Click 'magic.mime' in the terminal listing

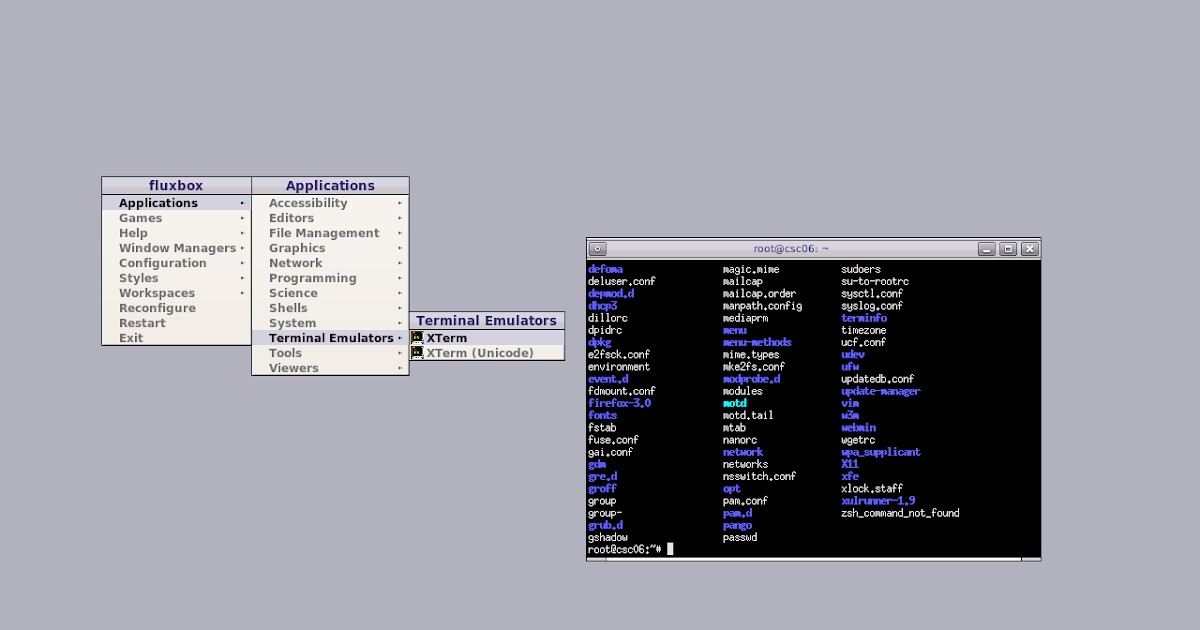point(751,269)
